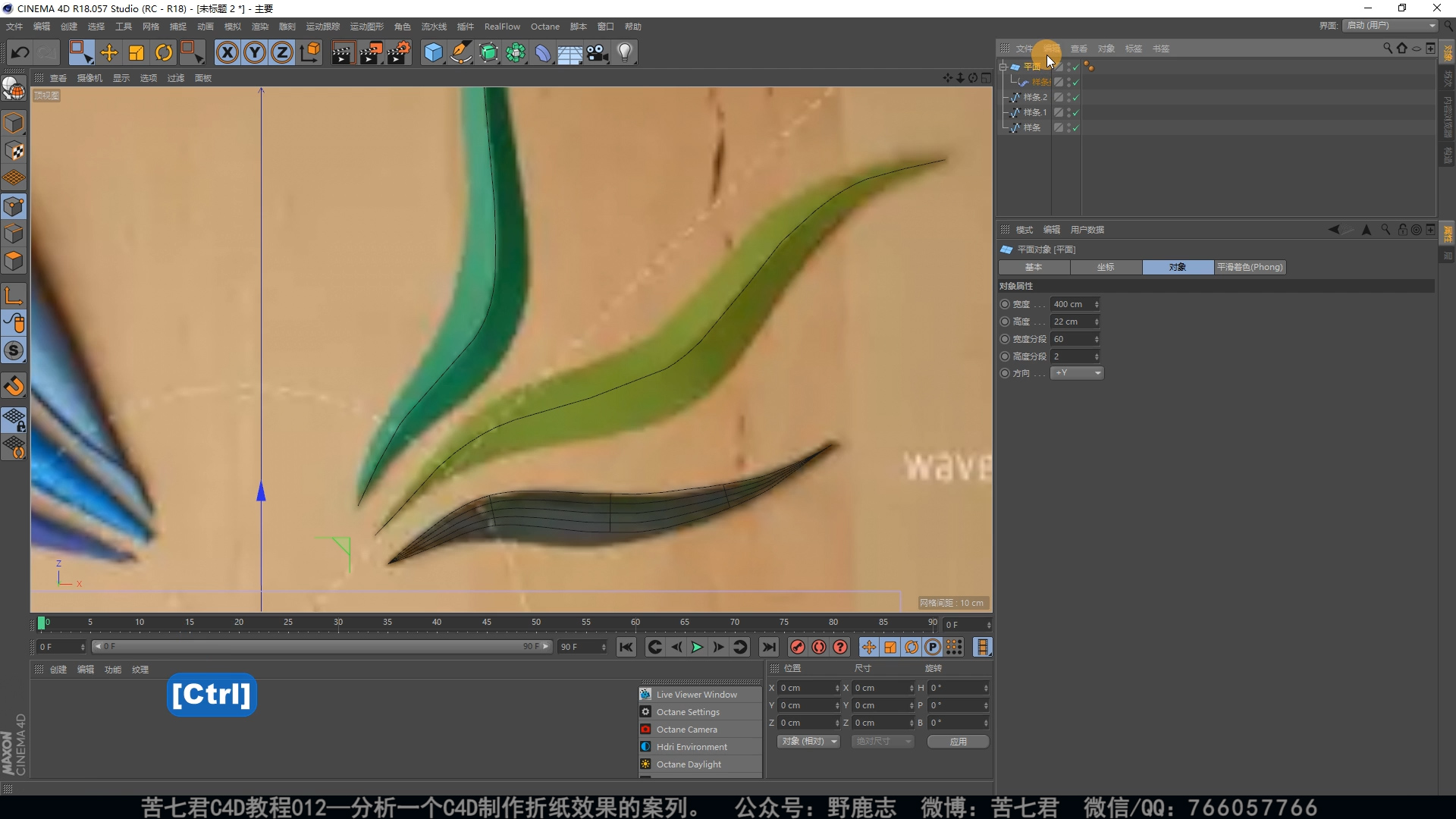The width and height of the screenshot is (1456, 819).
Task: Toggle Z axis lock
Action: click(x=282, y=52)
